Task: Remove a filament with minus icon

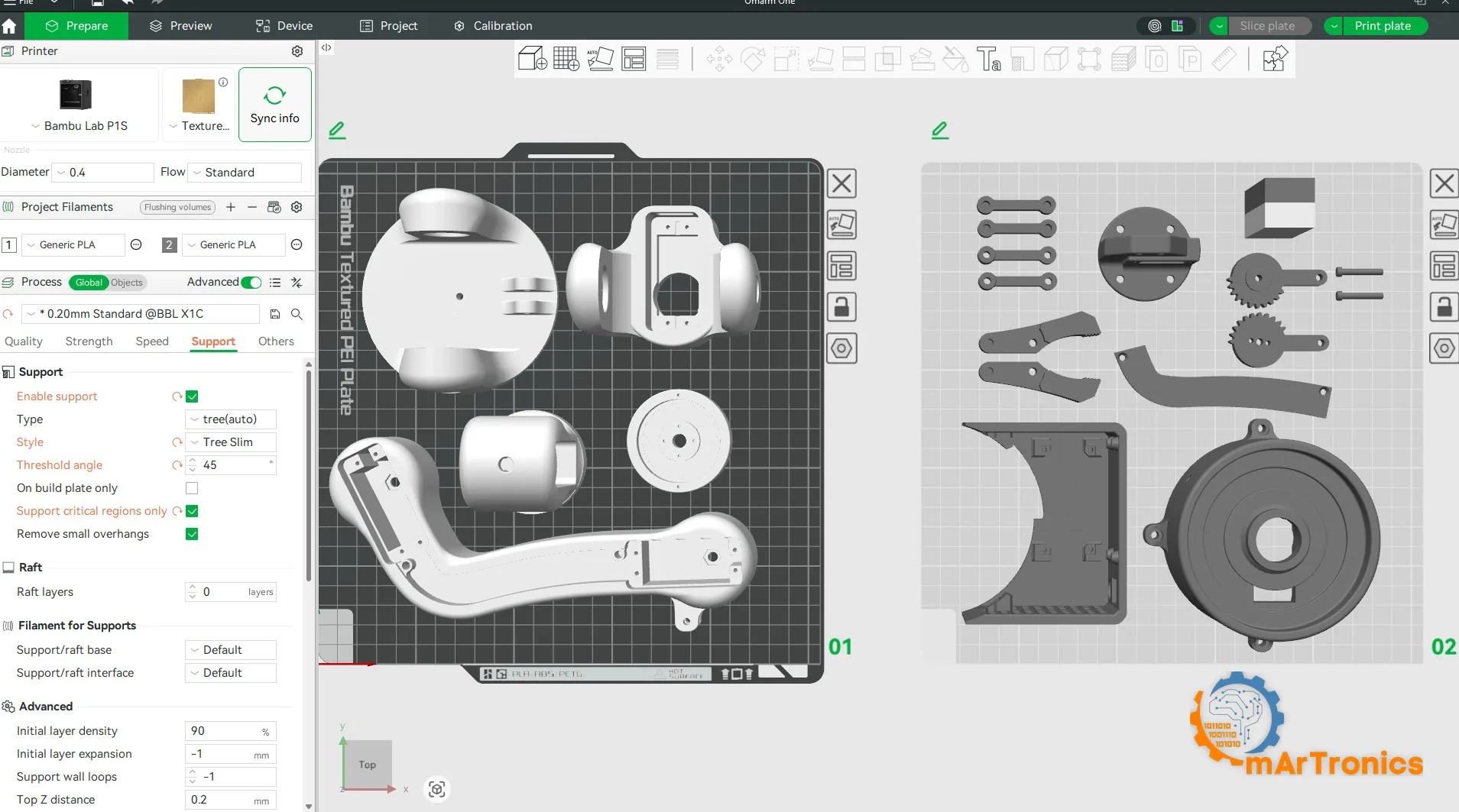Action: pos(252,207)
